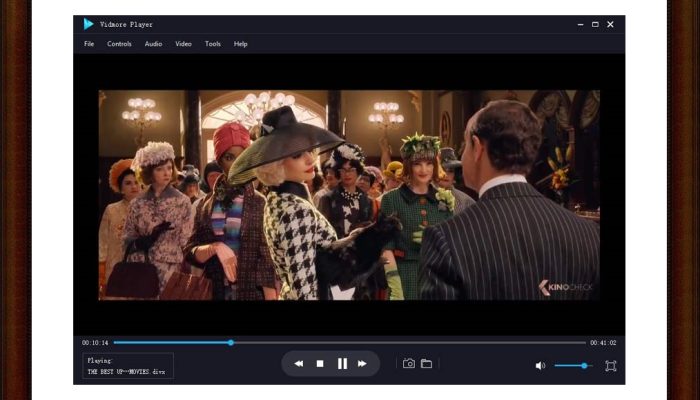Open the Help menu
700x400 pixels.
coord(240,44)
